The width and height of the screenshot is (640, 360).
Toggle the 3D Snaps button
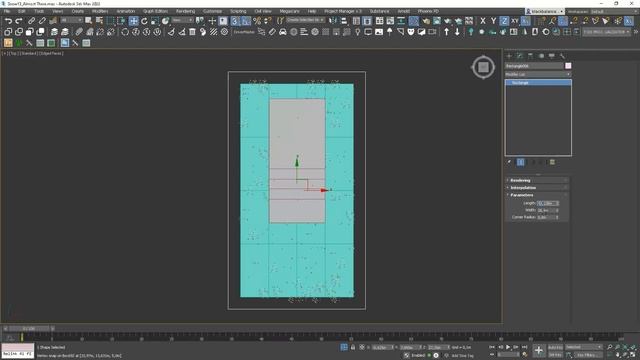click(235, 21)
